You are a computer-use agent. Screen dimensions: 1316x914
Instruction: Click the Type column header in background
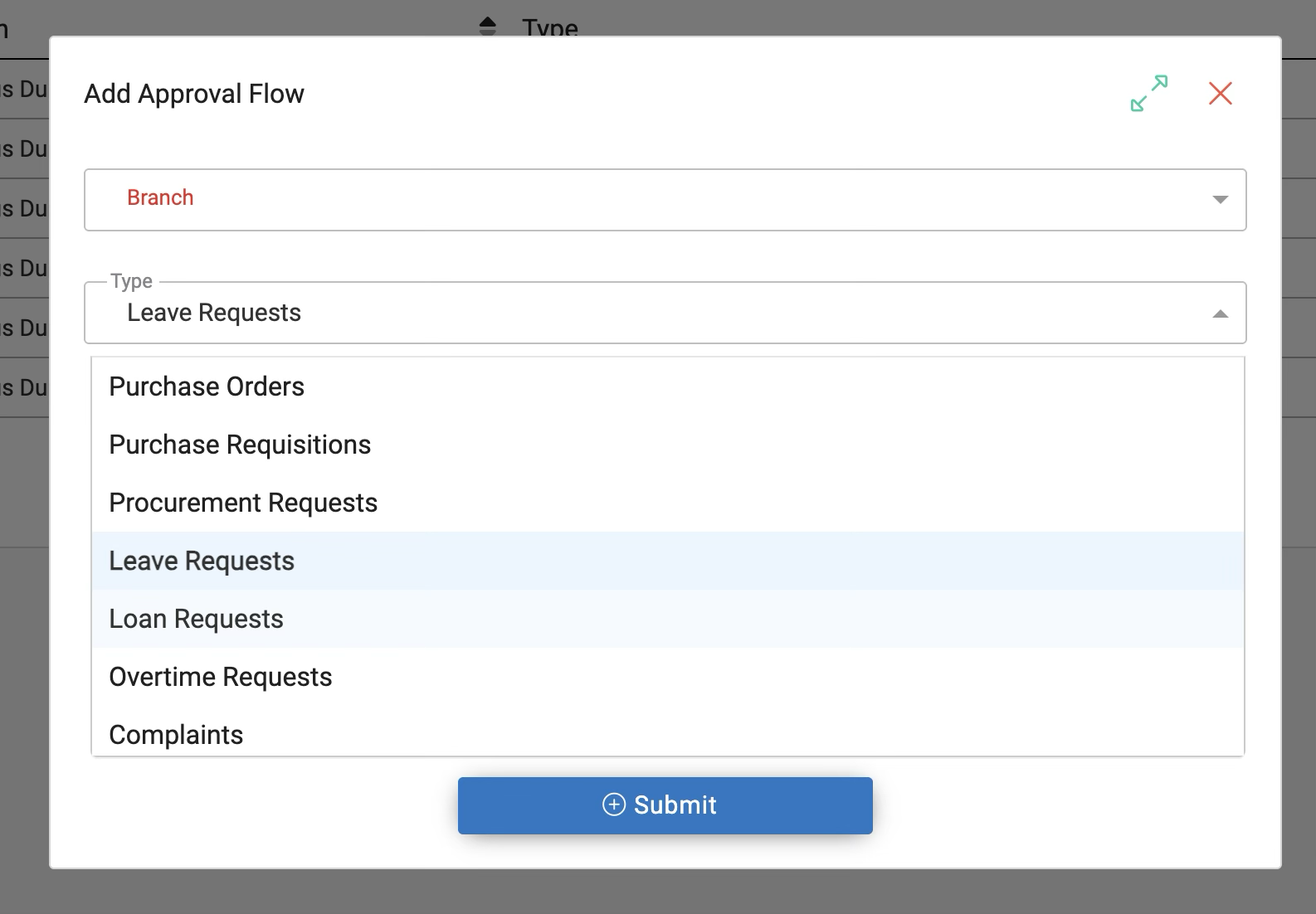(550, 28)
